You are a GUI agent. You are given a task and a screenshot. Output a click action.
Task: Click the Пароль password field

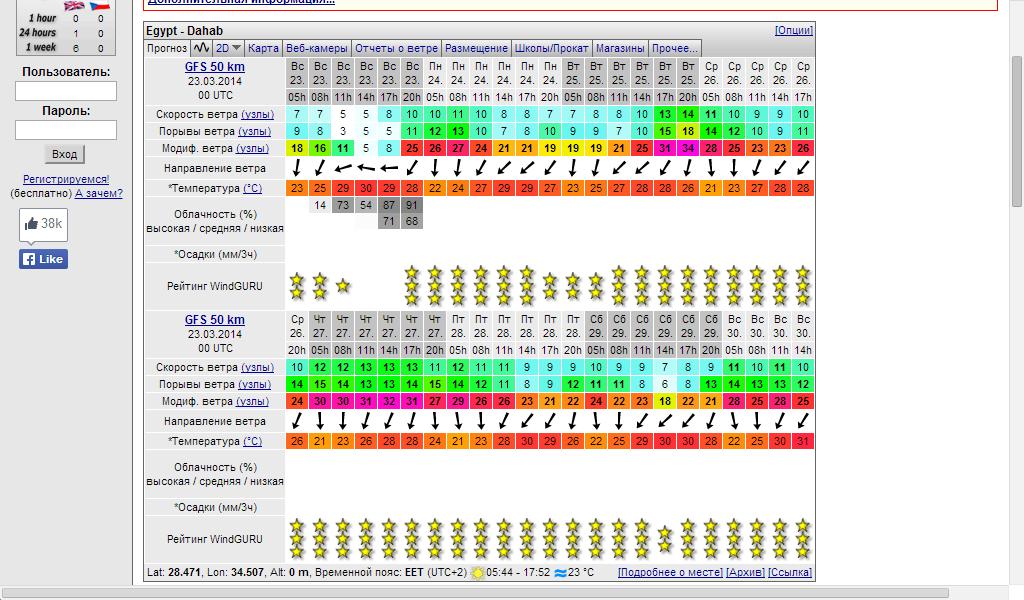pos(66,130)
